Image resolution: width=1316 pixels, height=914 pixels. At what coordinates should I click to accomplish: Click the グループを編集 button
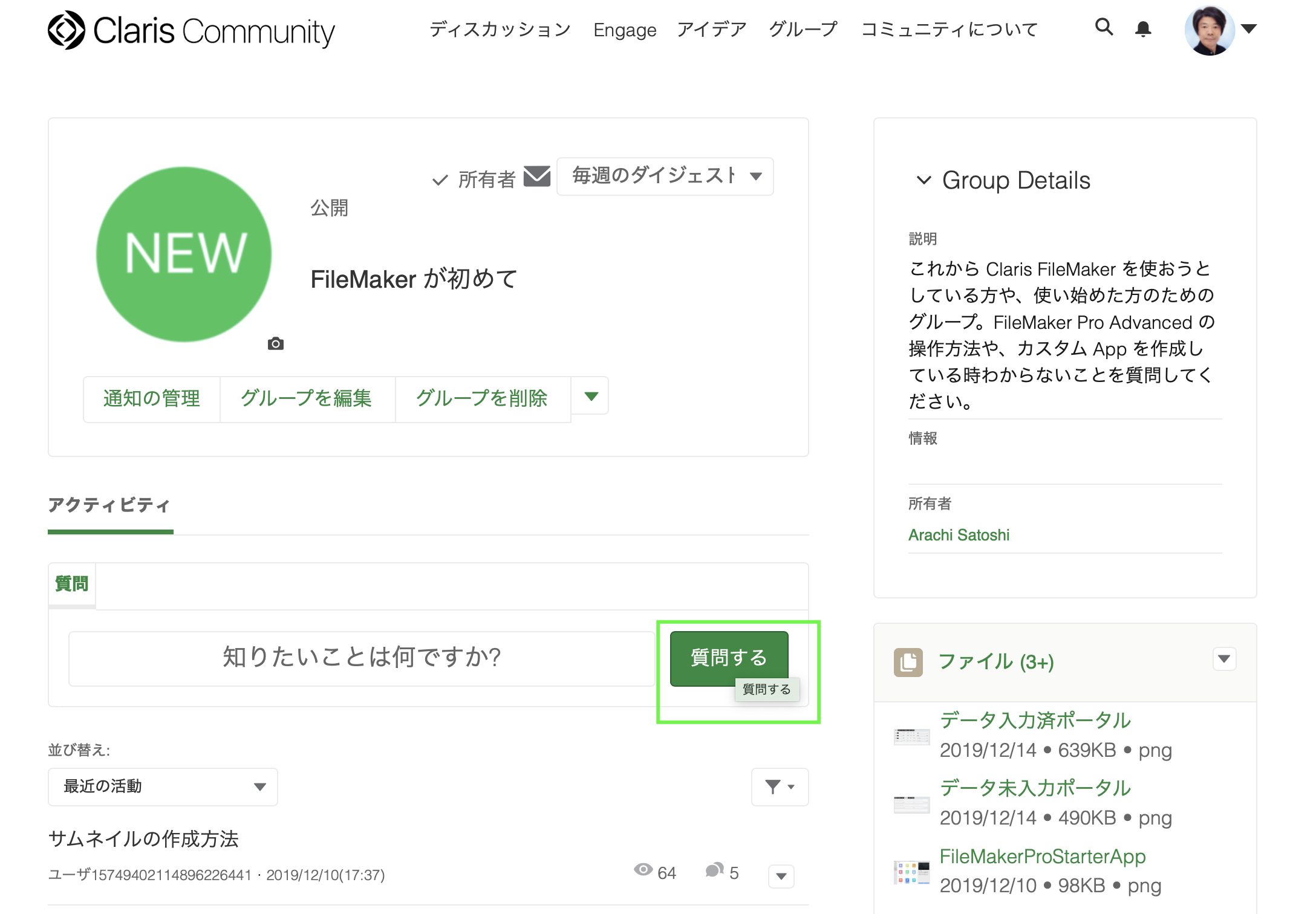coord(307,398)
